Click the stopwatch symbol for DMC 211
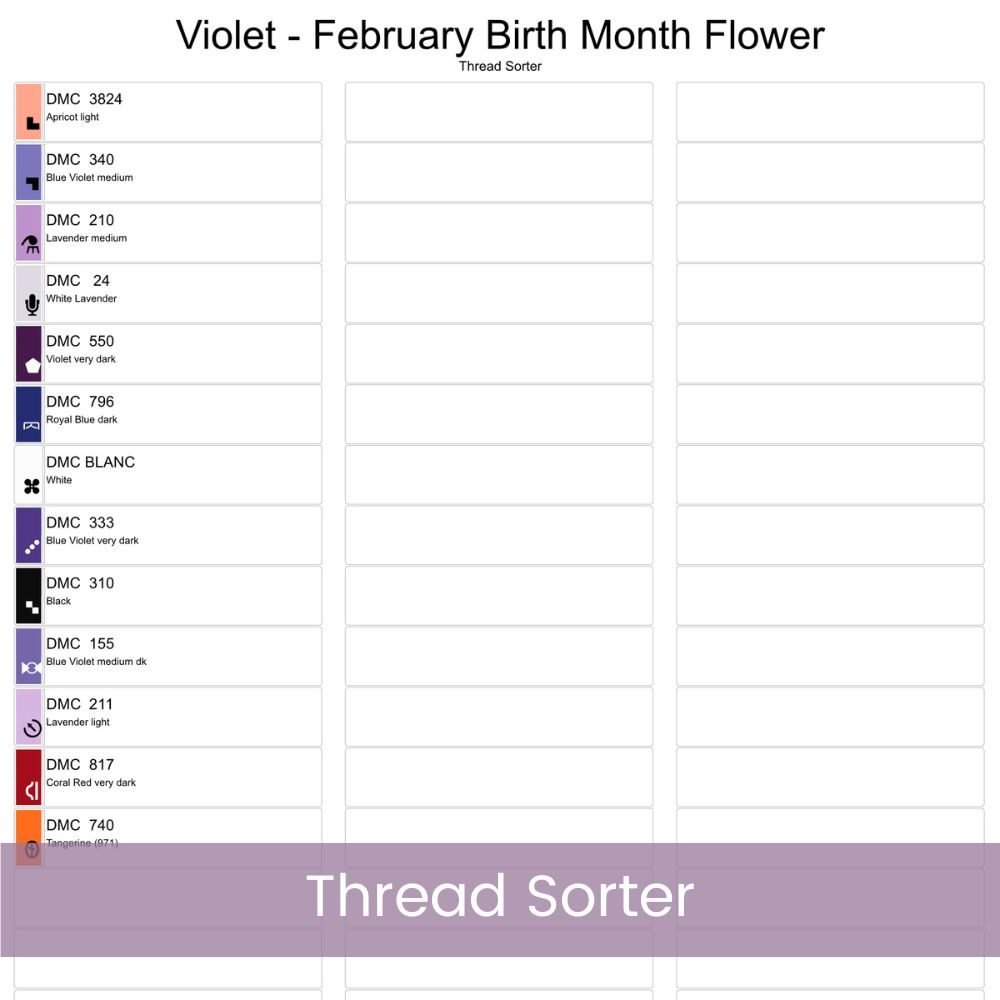The width and height of the screenshot is (1000, 1000). pos(32,728)
